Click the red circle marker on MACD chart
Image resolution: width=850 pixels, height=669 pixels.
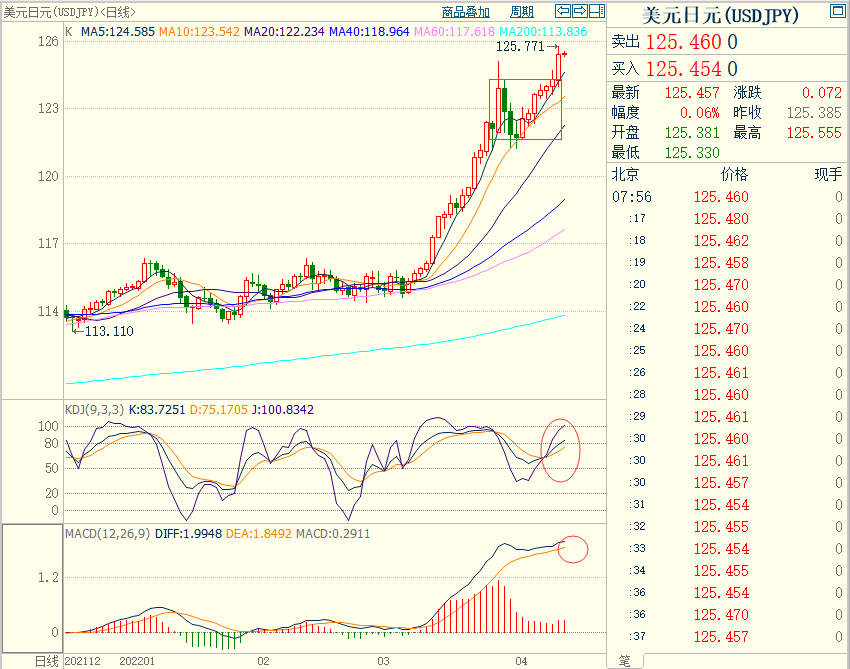tap(573, 549)
